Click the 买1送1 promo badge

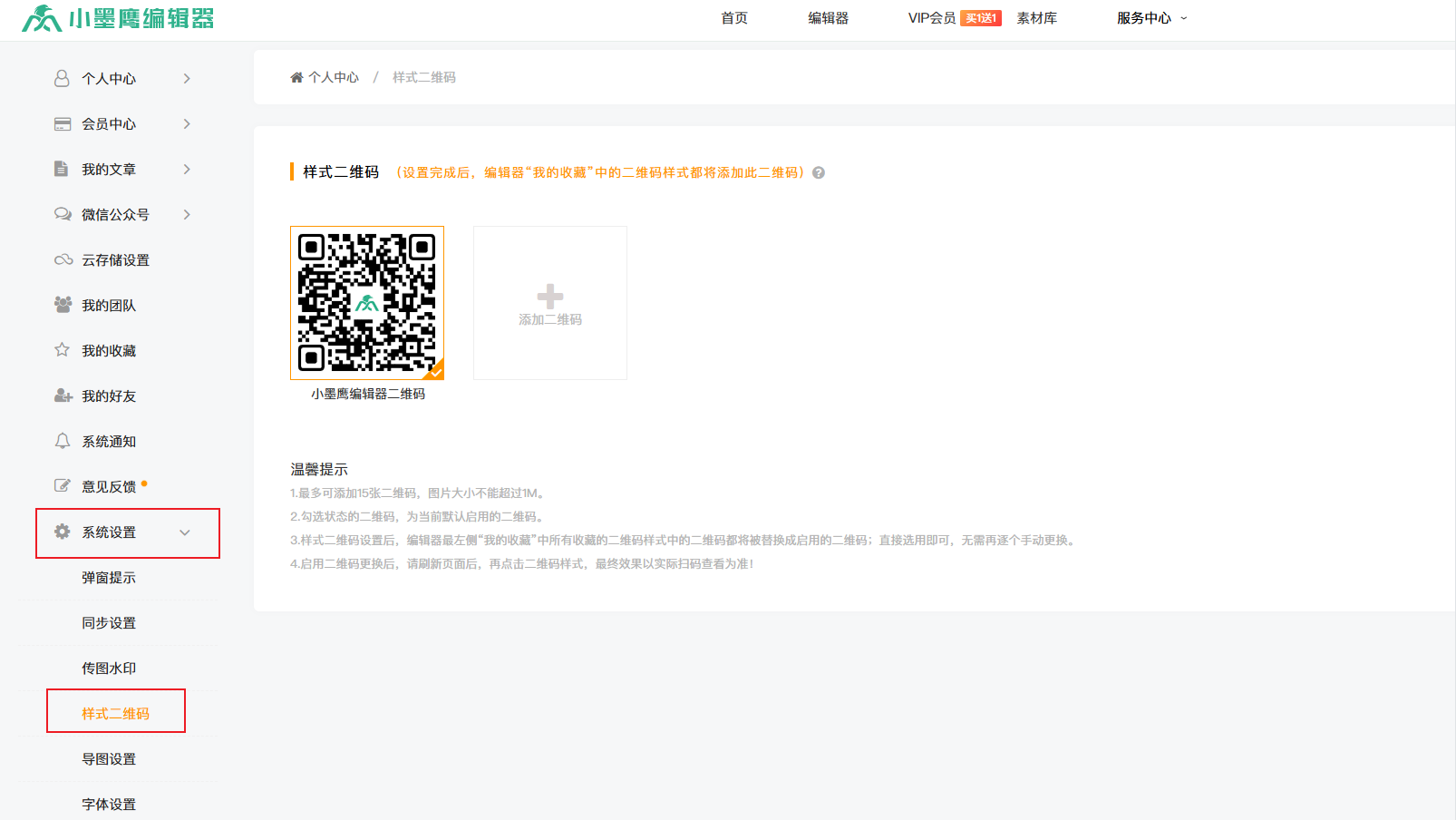pos(981,18)
